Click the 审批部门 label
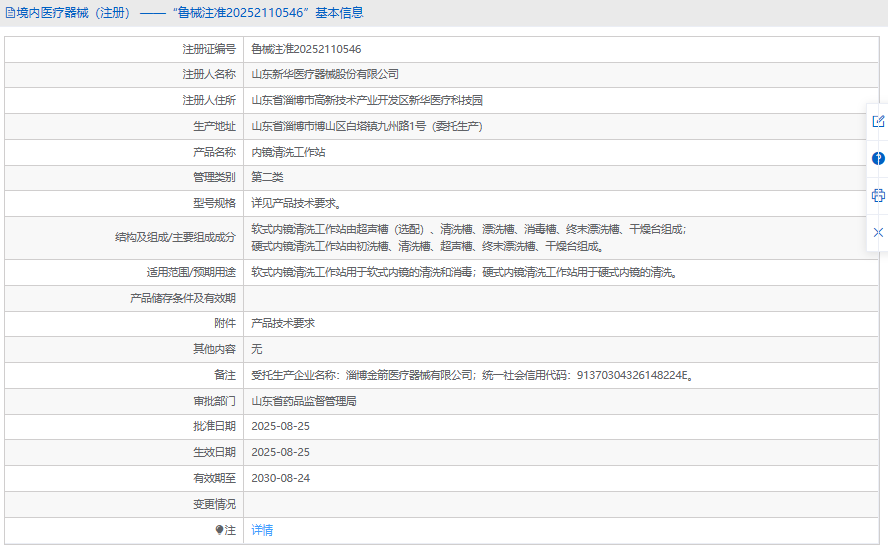 [215, 401]
